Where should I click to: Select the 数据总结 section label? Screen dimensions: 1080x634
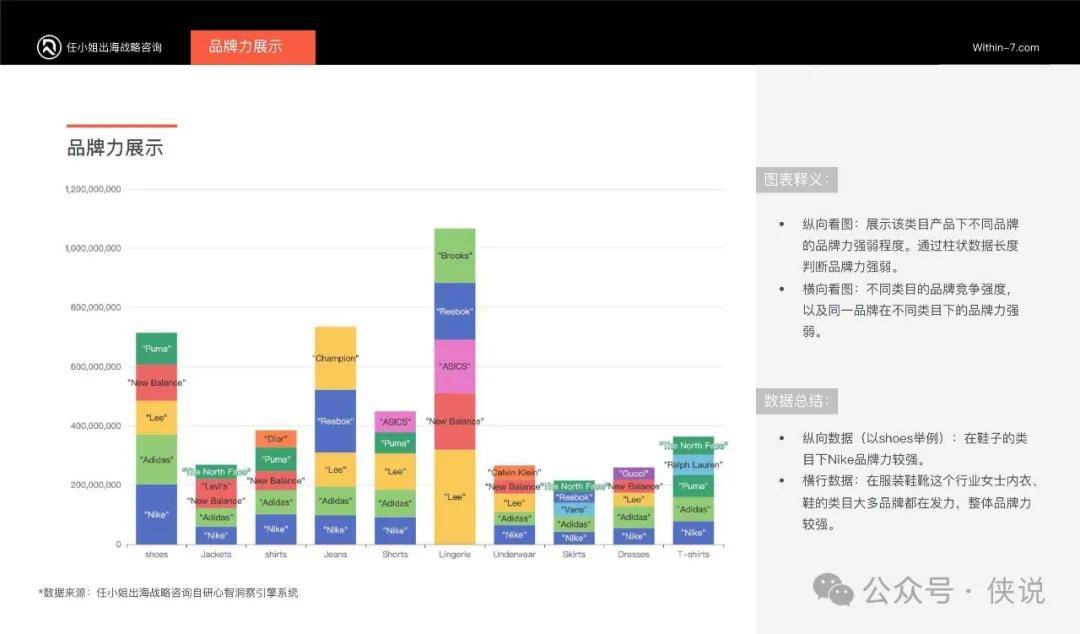pyautogui.click(x=796, y=401)
